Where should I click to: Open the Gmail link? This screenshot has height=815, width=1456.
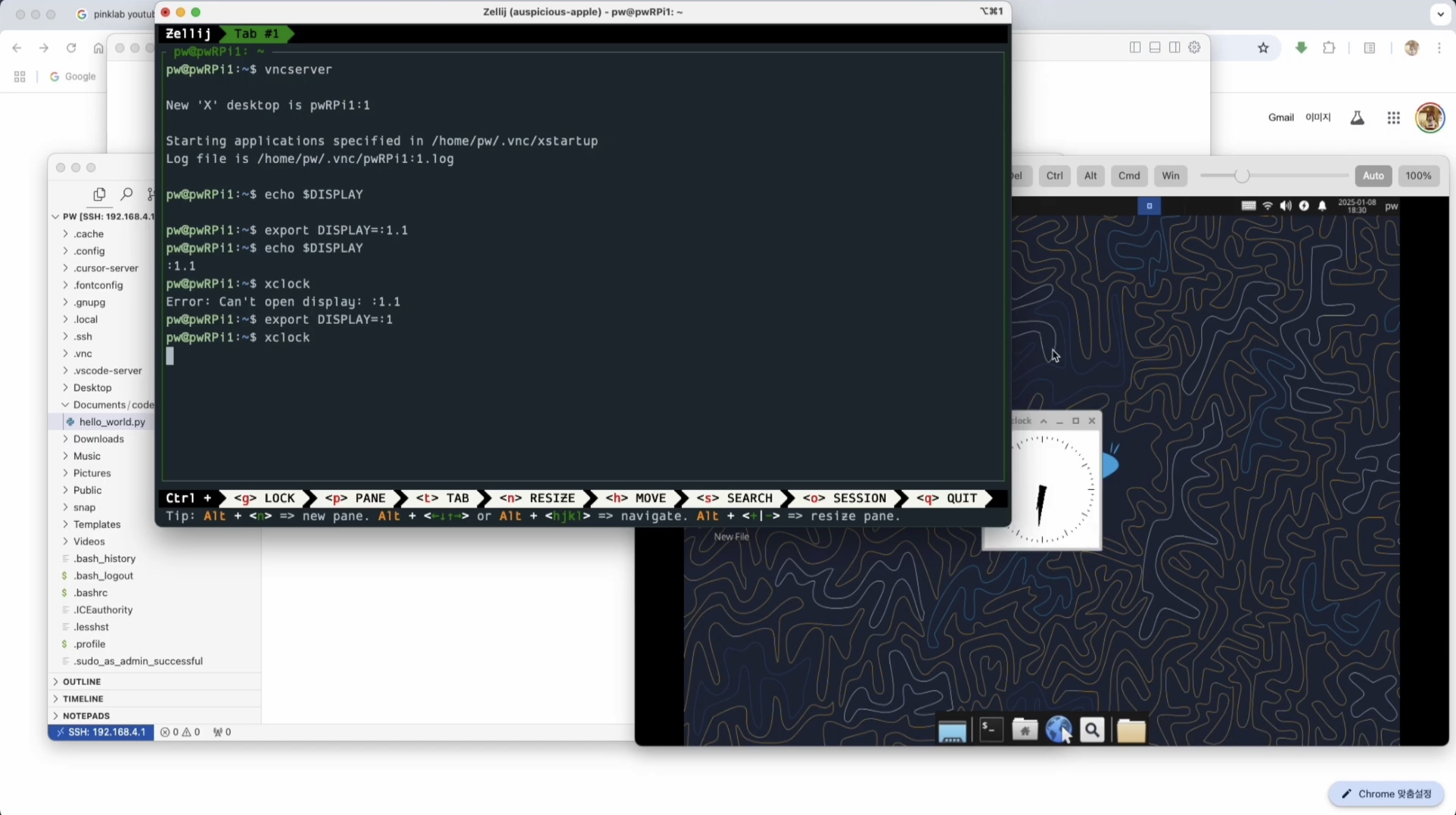tap(1280, 118)
